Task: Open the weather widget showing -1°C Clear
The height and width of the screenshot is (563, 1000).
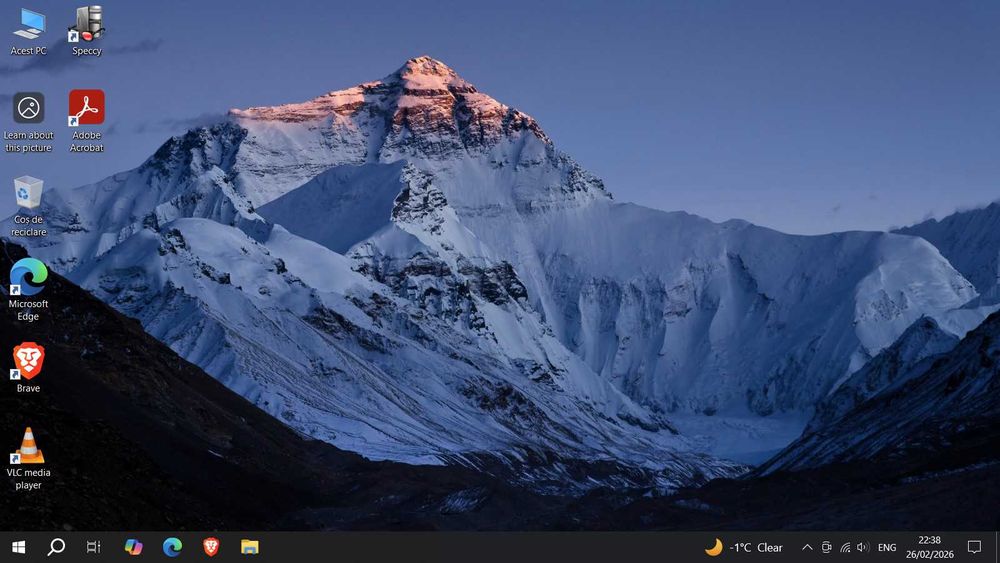Action: pyautogui.click(x=744, y=547)
